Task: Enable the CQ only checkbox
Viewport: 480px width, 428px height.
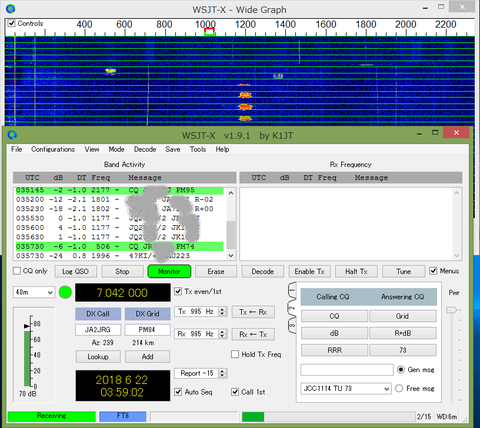Action: pos(17,271)
